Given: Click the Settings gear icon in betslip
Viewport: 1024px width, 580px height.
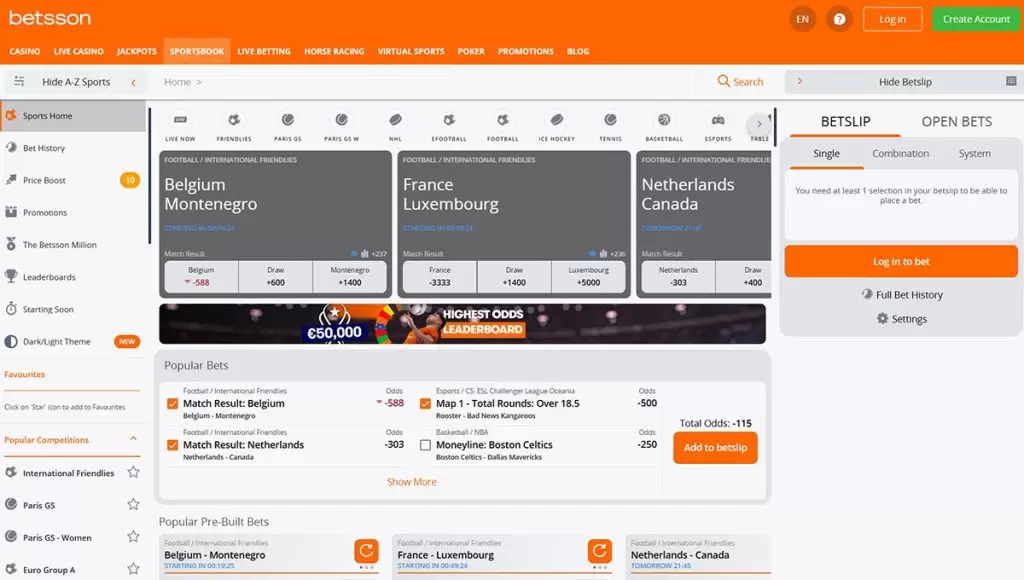Looking at the screenshot, I should pos(882,319).
